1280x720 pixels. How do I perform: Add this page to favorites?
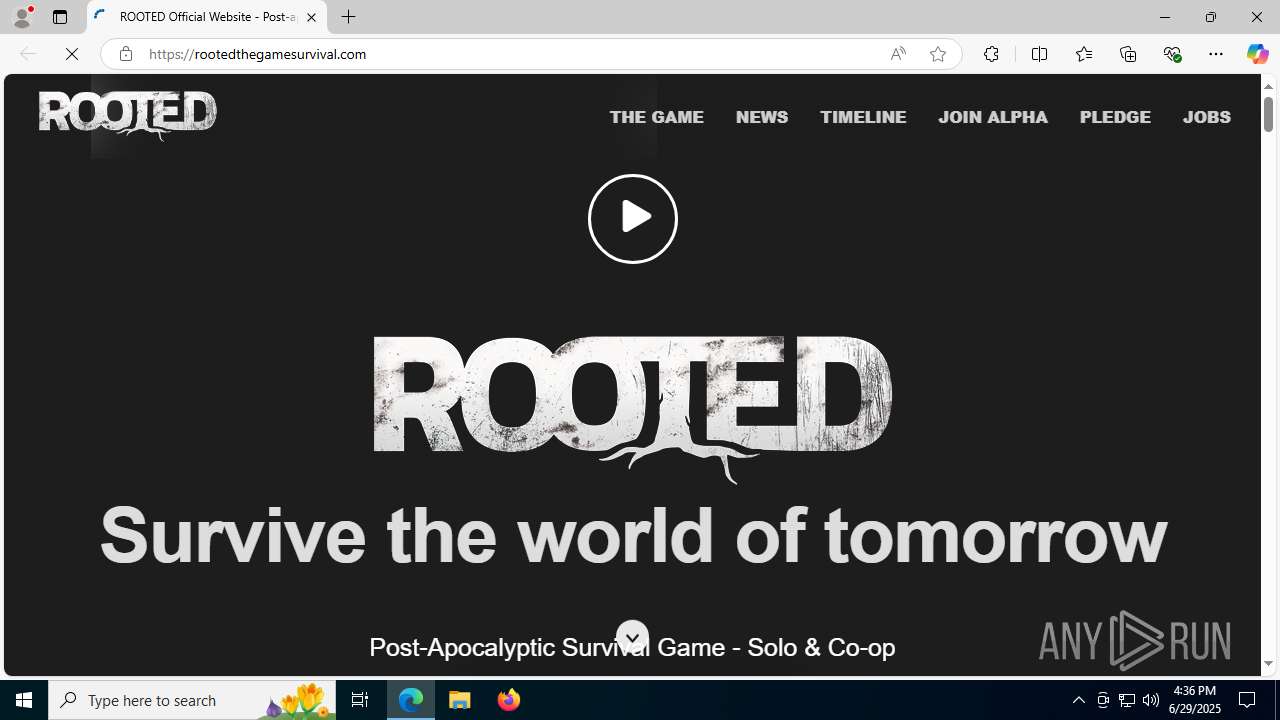coord(938,54)
